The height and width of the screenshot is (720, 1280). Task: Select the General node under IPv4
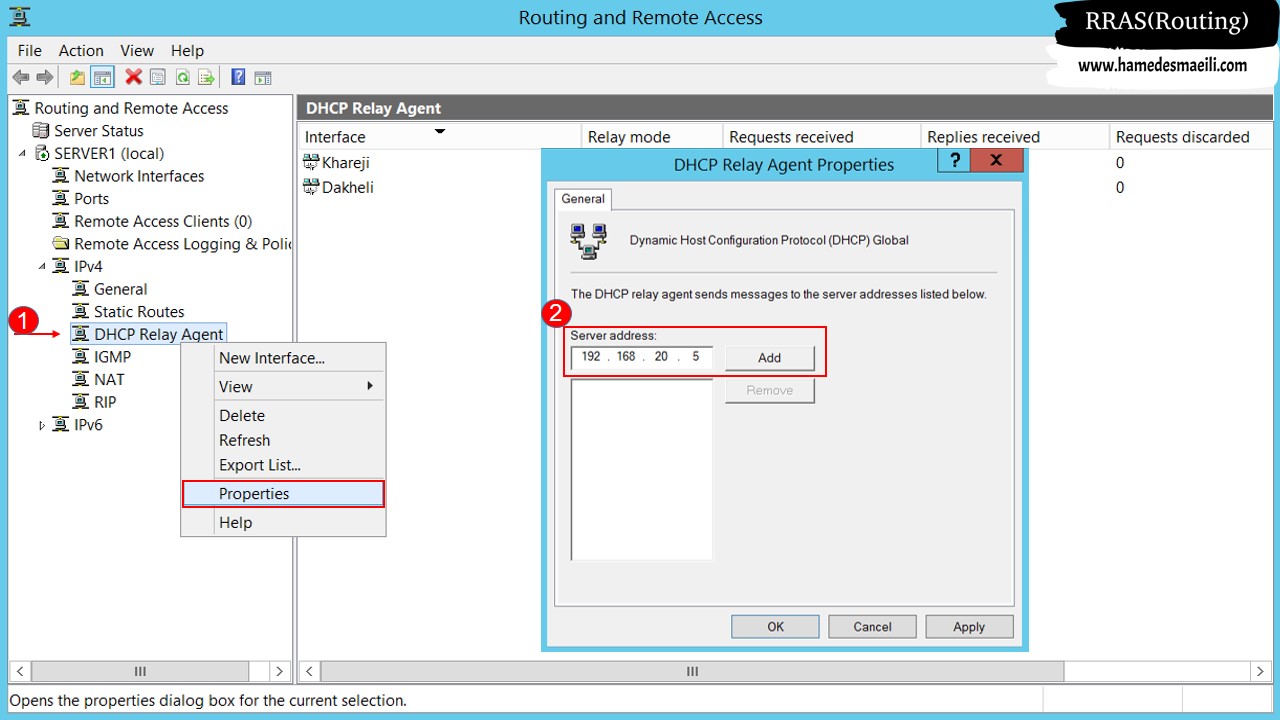pyautogui.click(x=120, y=289)
